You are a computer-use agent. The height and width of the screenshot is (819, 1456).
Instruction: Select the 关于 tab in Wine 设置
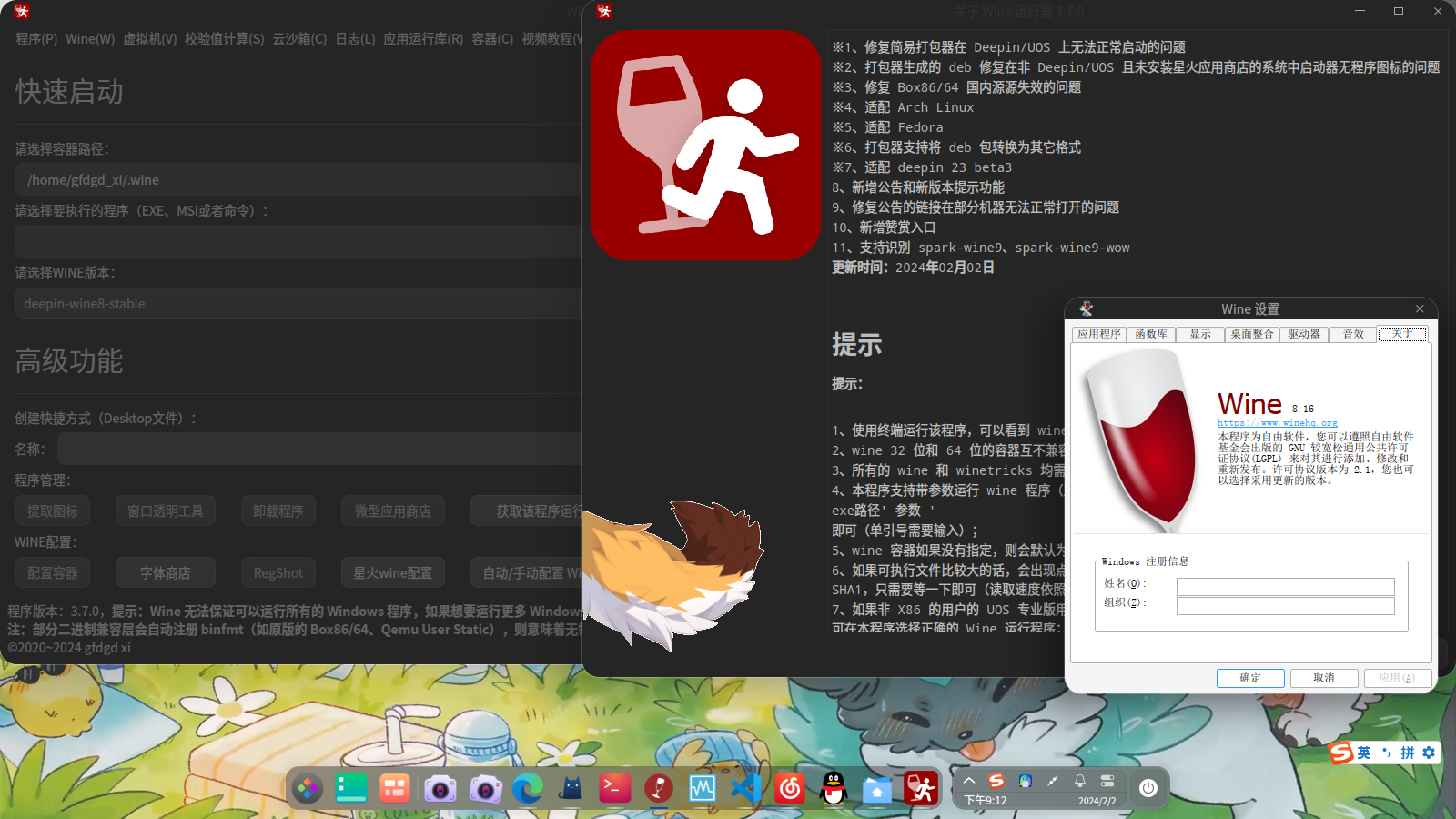pos(1402,333)
